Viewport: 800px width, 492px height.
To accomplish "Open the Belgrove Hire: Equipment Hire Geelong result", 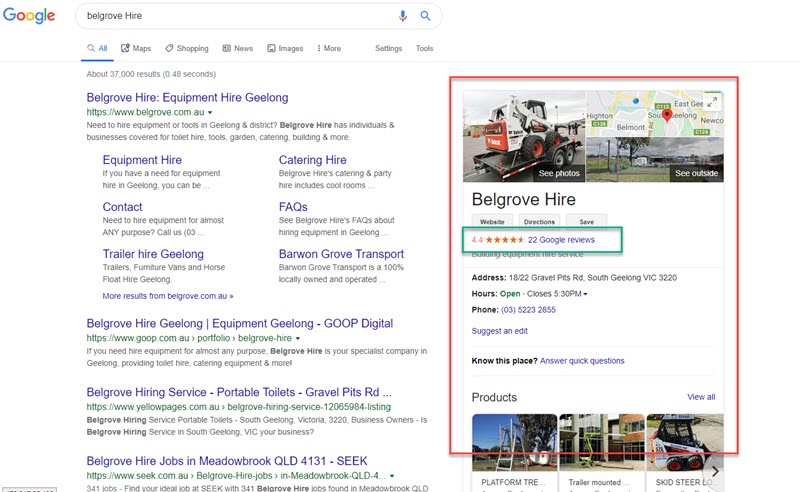I will (187, 98).
